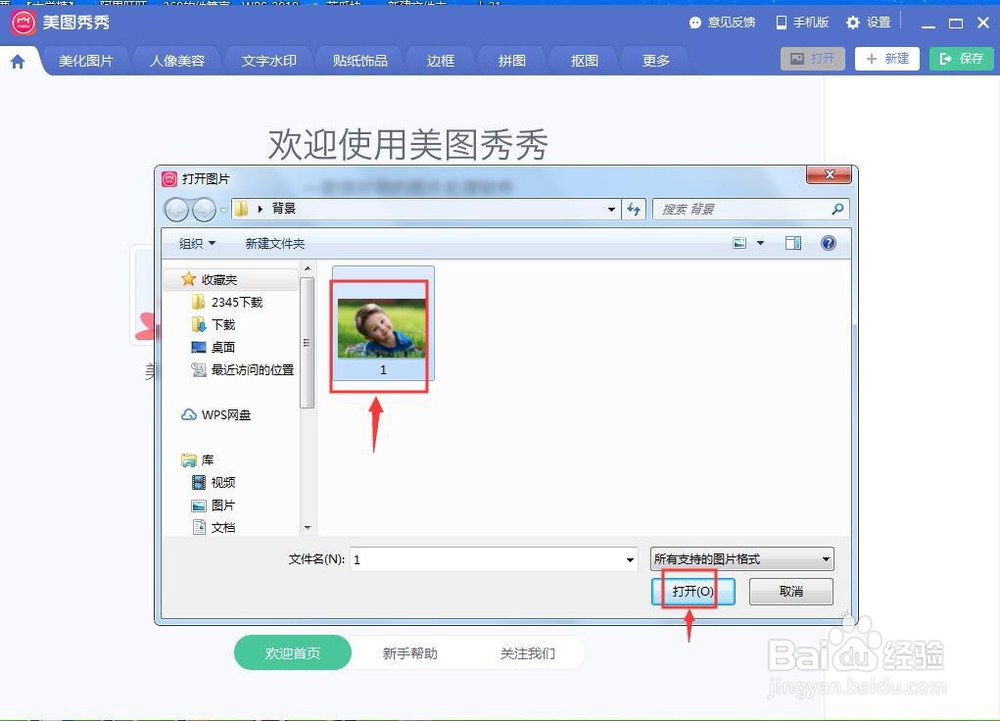The width and height of the screenshot is (1000, 721).
Task: Switch to the 拼图 tab
Action: click(x=512, y=61)
